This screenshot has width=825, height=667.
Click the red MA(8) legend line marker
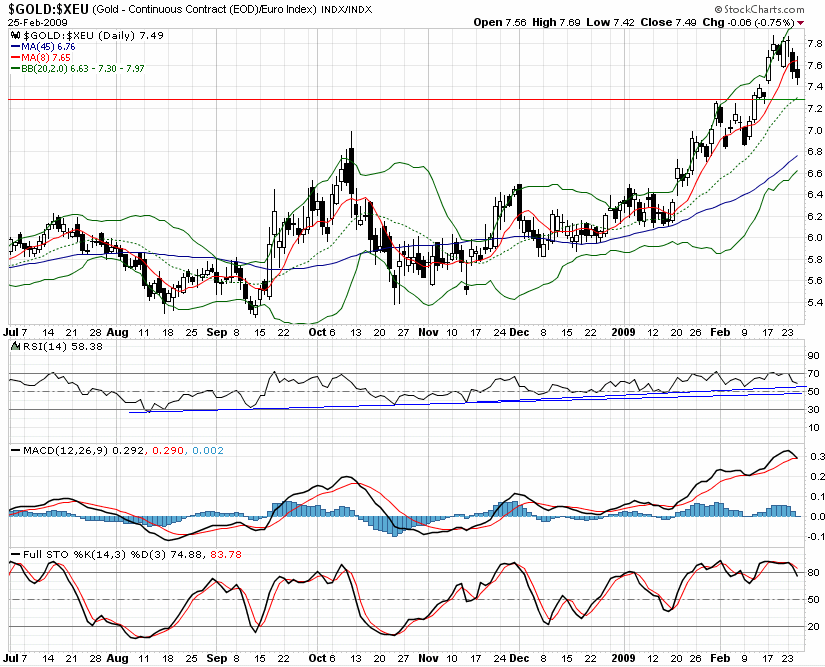pyautogui.click(x=16, y=58)
